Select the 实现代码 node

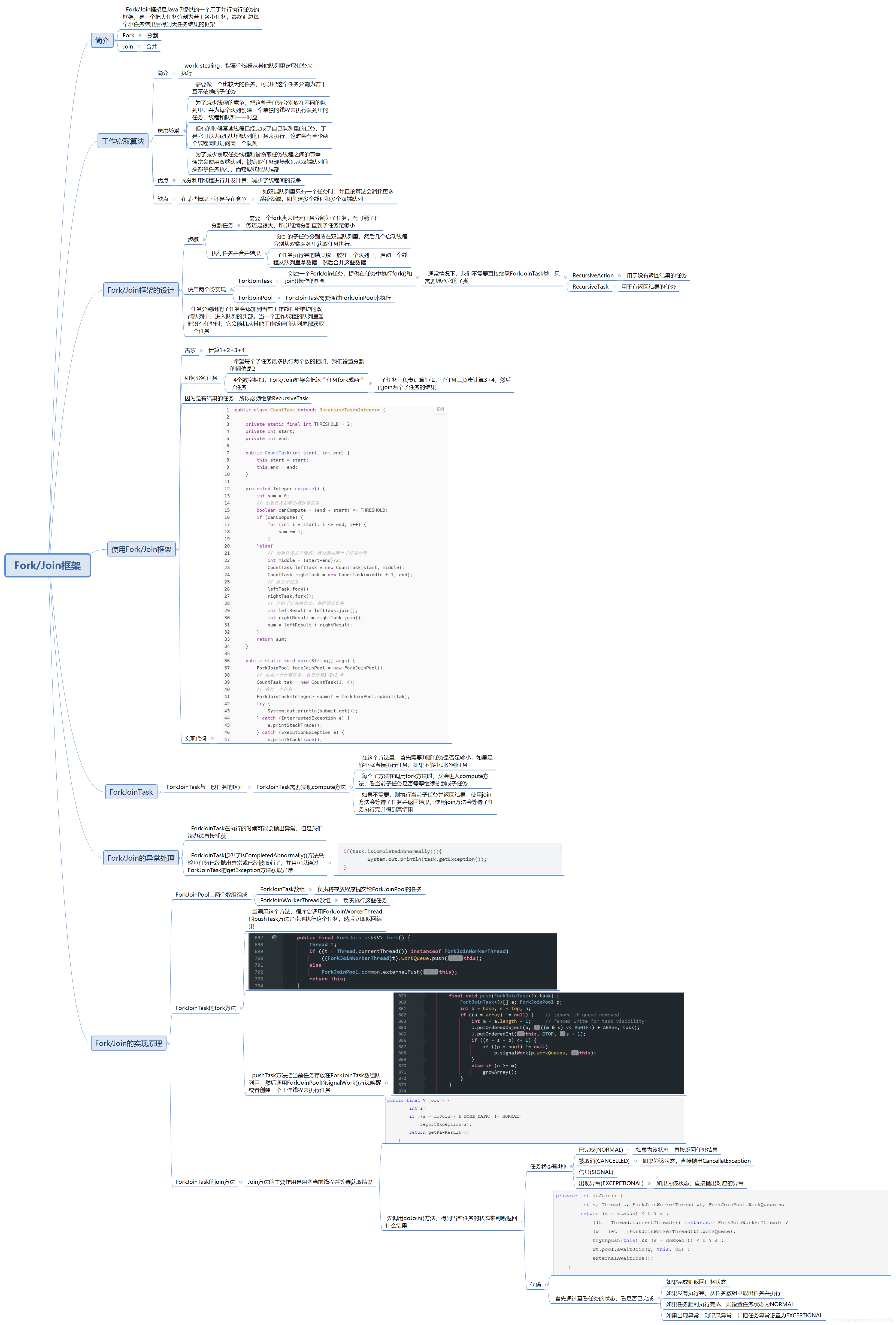tap(195, 738)
